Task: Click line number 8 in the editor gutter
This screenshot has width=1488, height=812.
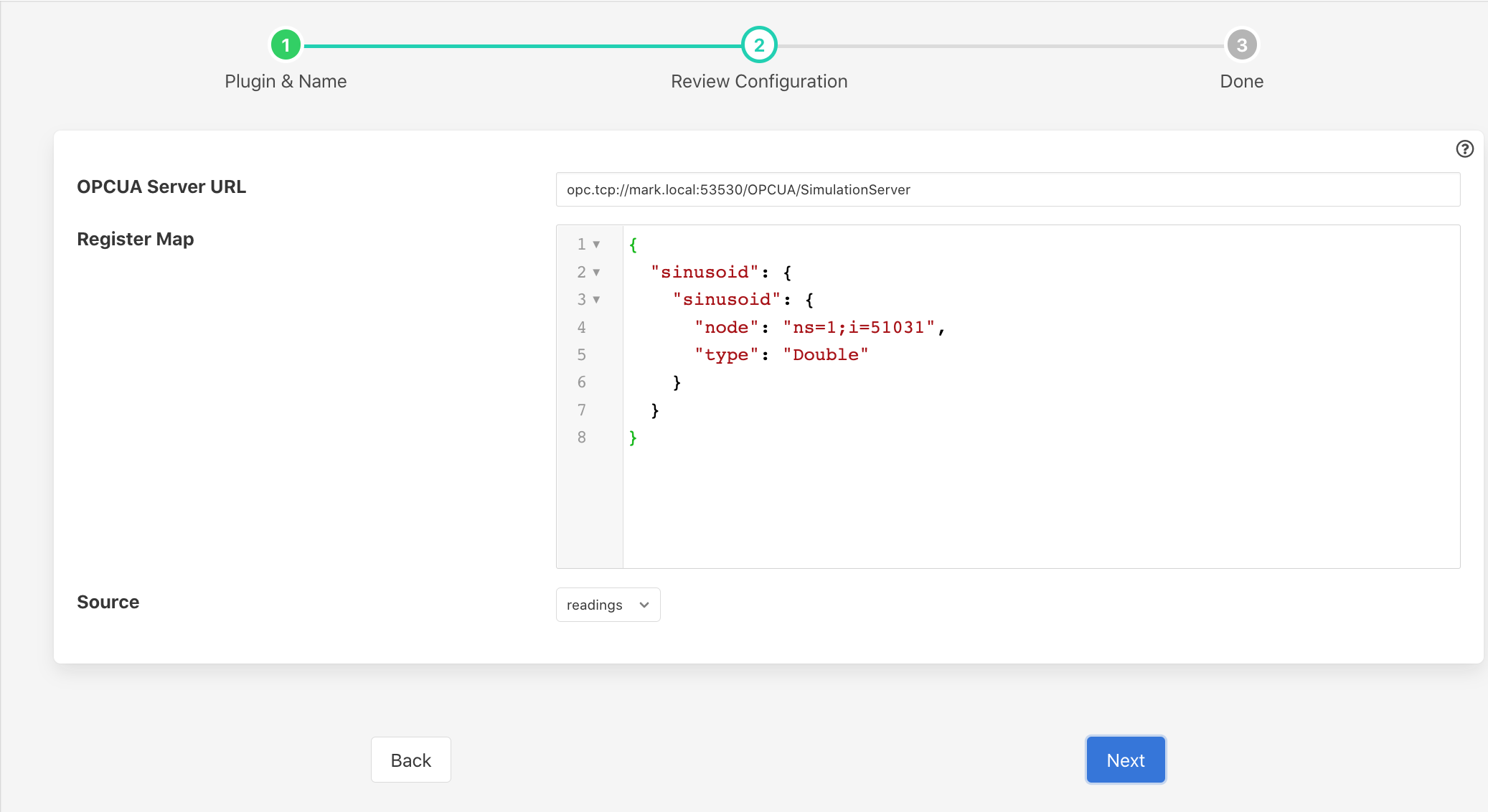Action: click(x=581, y=437)
